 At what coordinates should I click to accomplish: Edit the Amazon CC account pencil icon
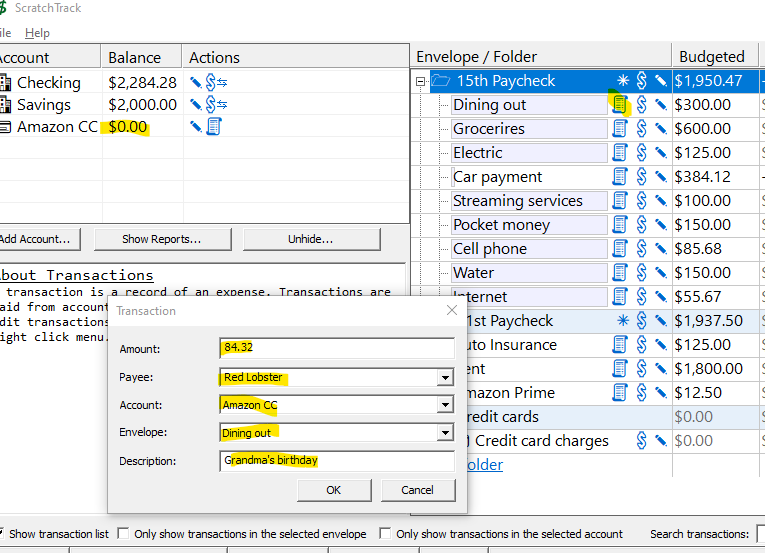[x=196, y=126]
